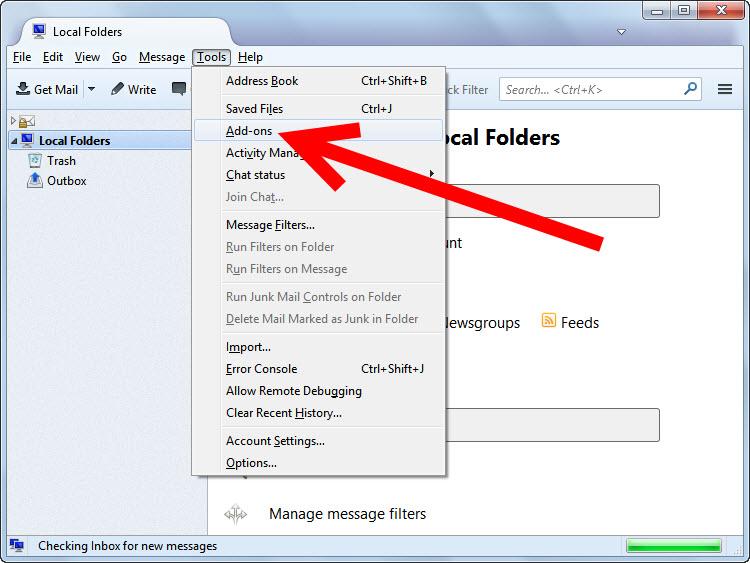The height and width of the screenshot is (563, 750).
Task: Select Clear Recent History entry
Action: point(319,413)
